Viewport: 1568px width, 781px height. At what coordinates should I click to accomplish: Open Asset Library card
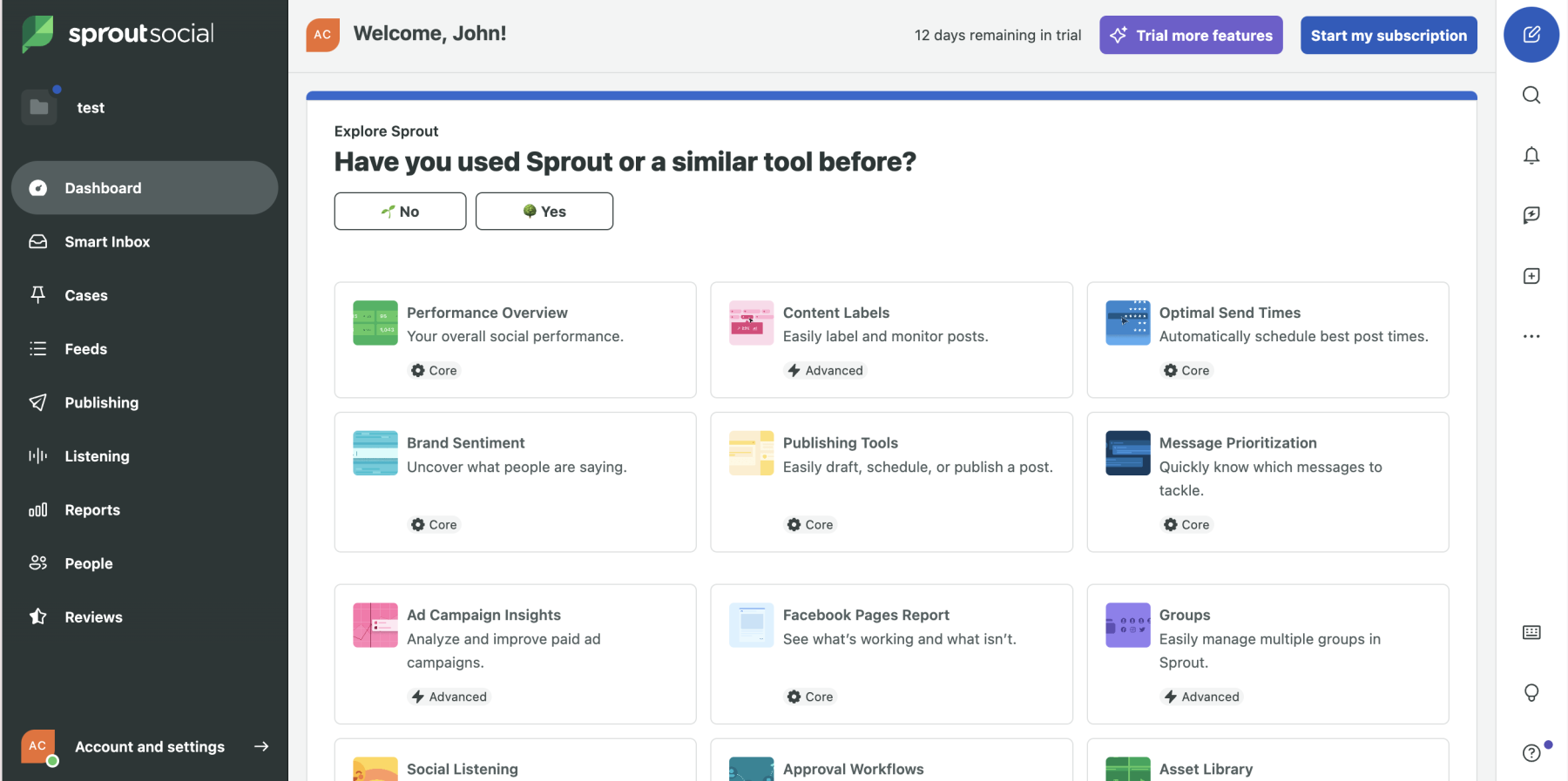(1267, 760)
